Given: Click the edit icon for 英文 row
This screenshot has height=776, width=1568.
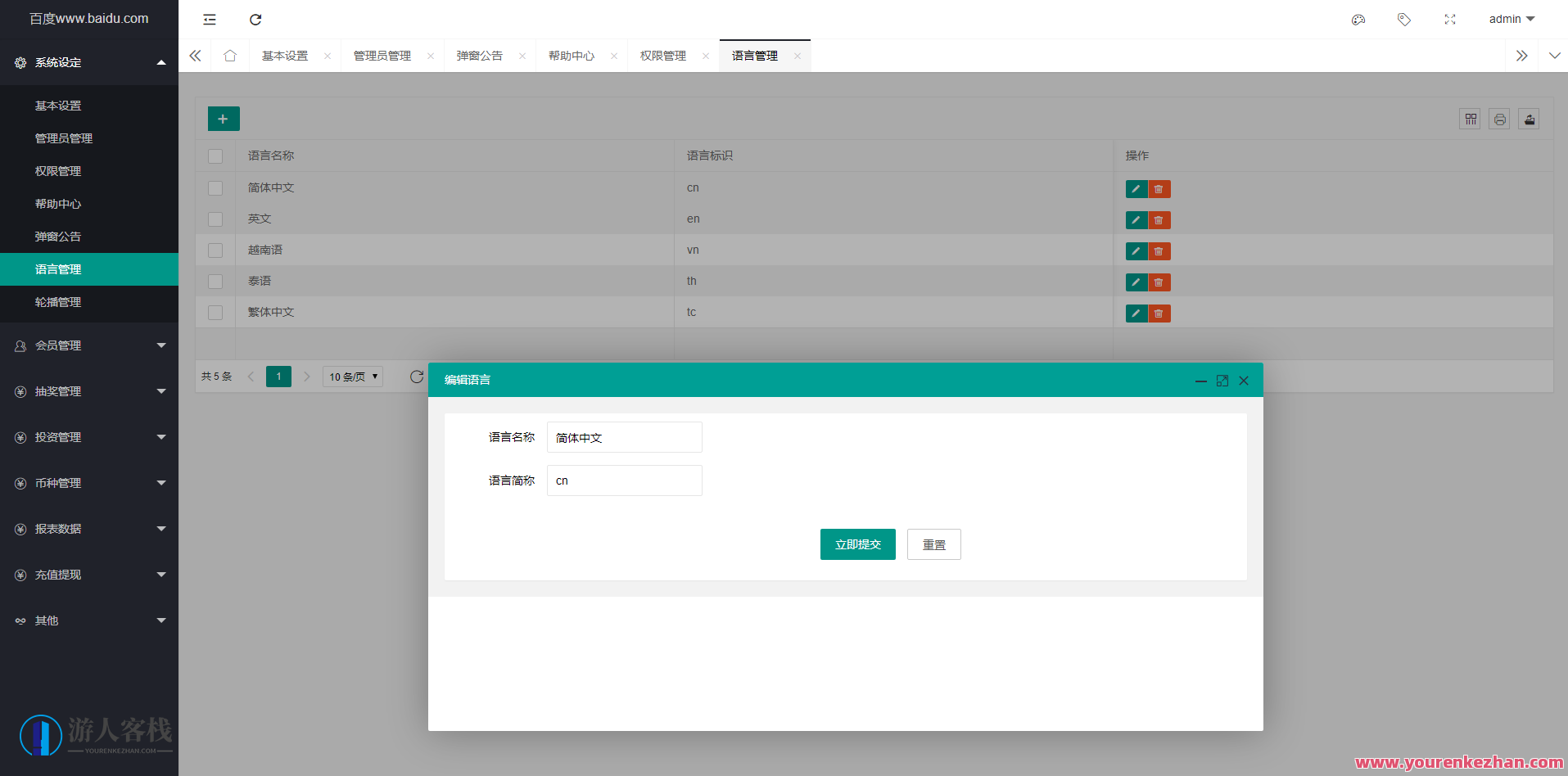Looking at the screenshot, I should (1136, 220).
